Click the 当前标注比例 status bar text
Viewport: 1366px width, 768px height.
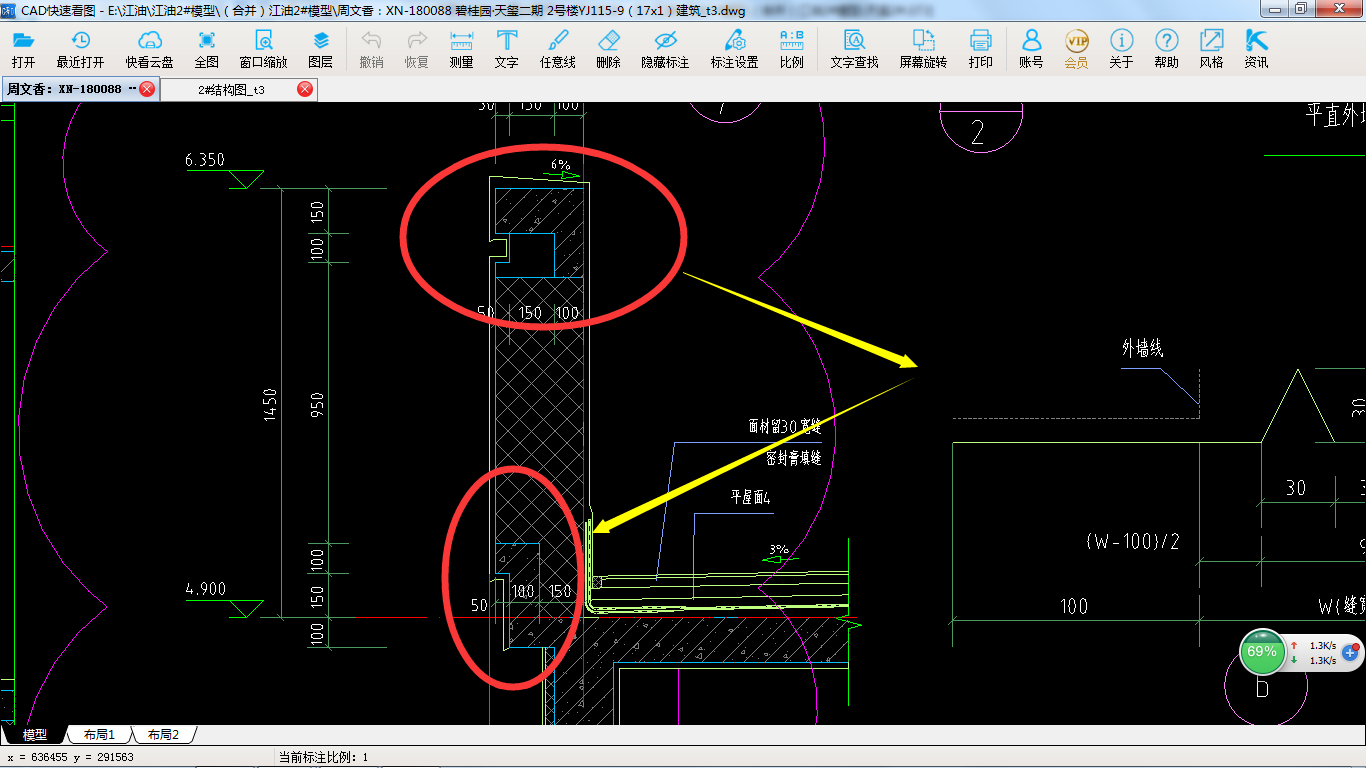(x=323, y=757)
